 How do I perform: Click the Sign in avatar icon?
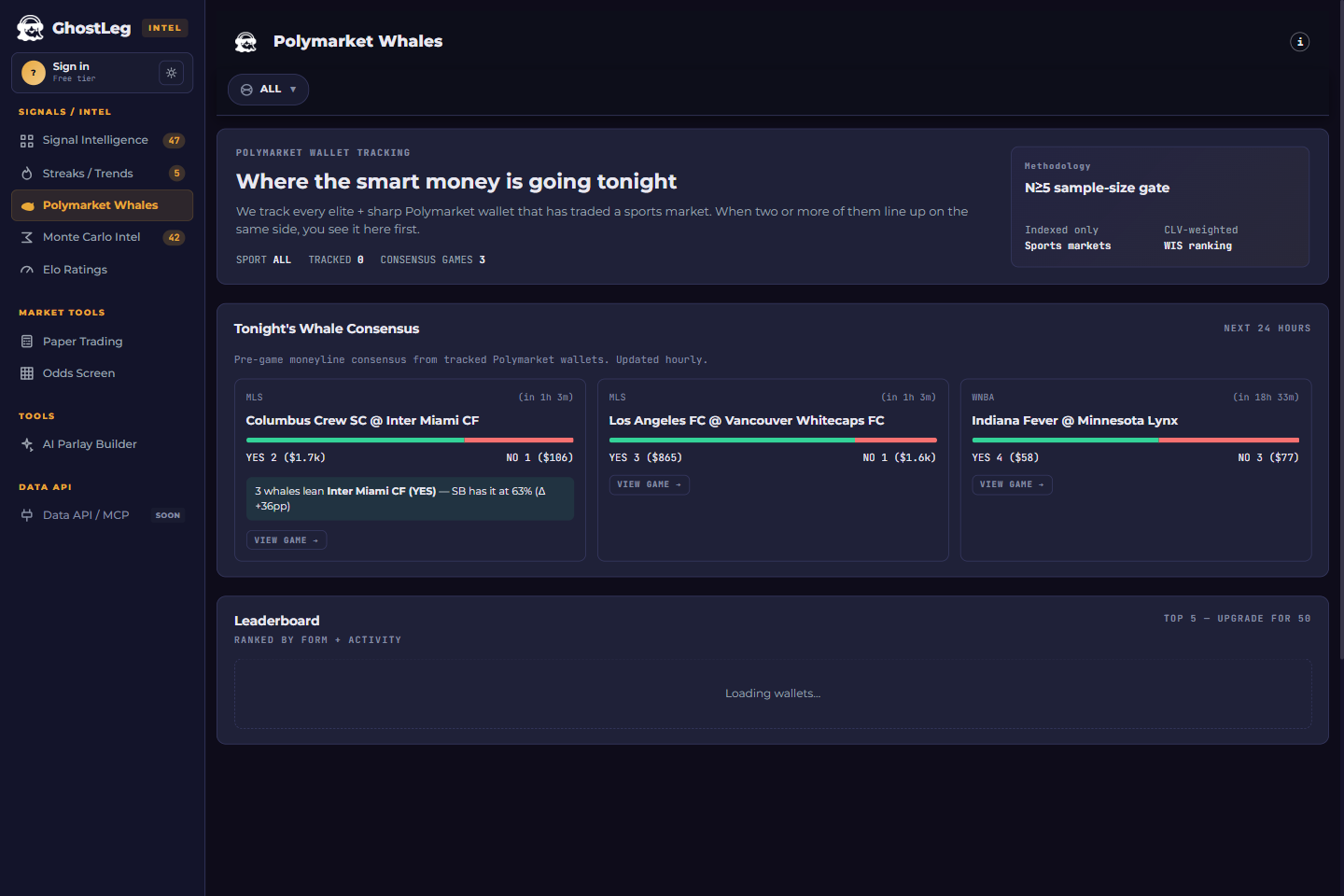[34, 73]
